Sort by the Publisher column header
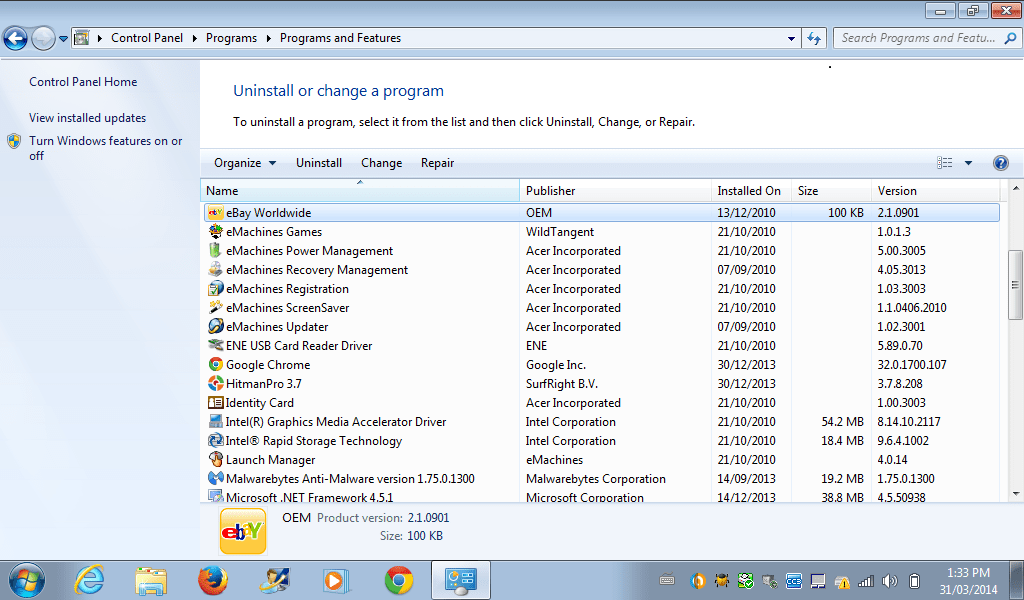This screenshot has height=600, width=1024. [615, 191]
